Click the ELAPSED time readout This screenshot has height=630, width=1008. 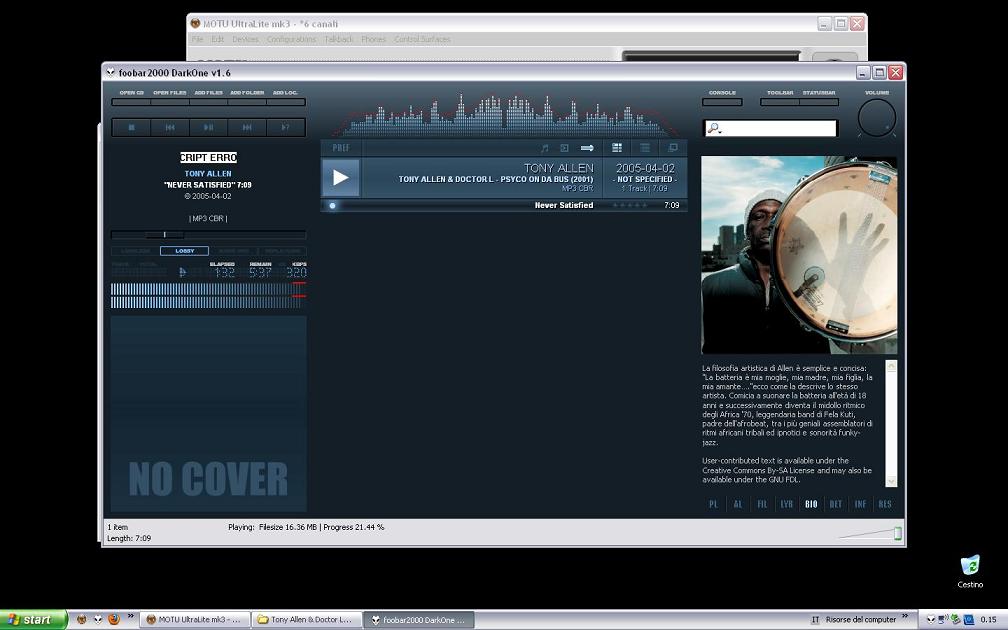pyautogui.click(x=224, y=273)
